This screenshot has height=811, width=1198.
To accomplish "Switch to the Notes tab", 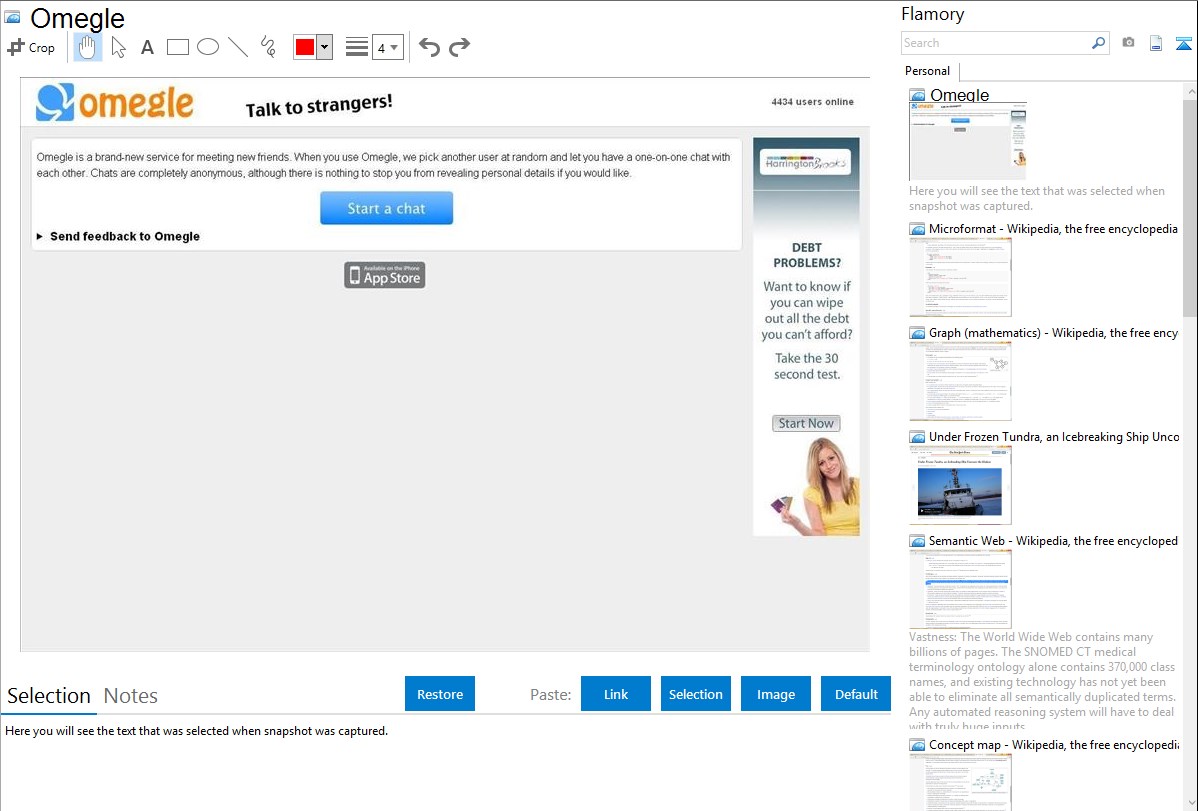I will click(x=131, y=696).
